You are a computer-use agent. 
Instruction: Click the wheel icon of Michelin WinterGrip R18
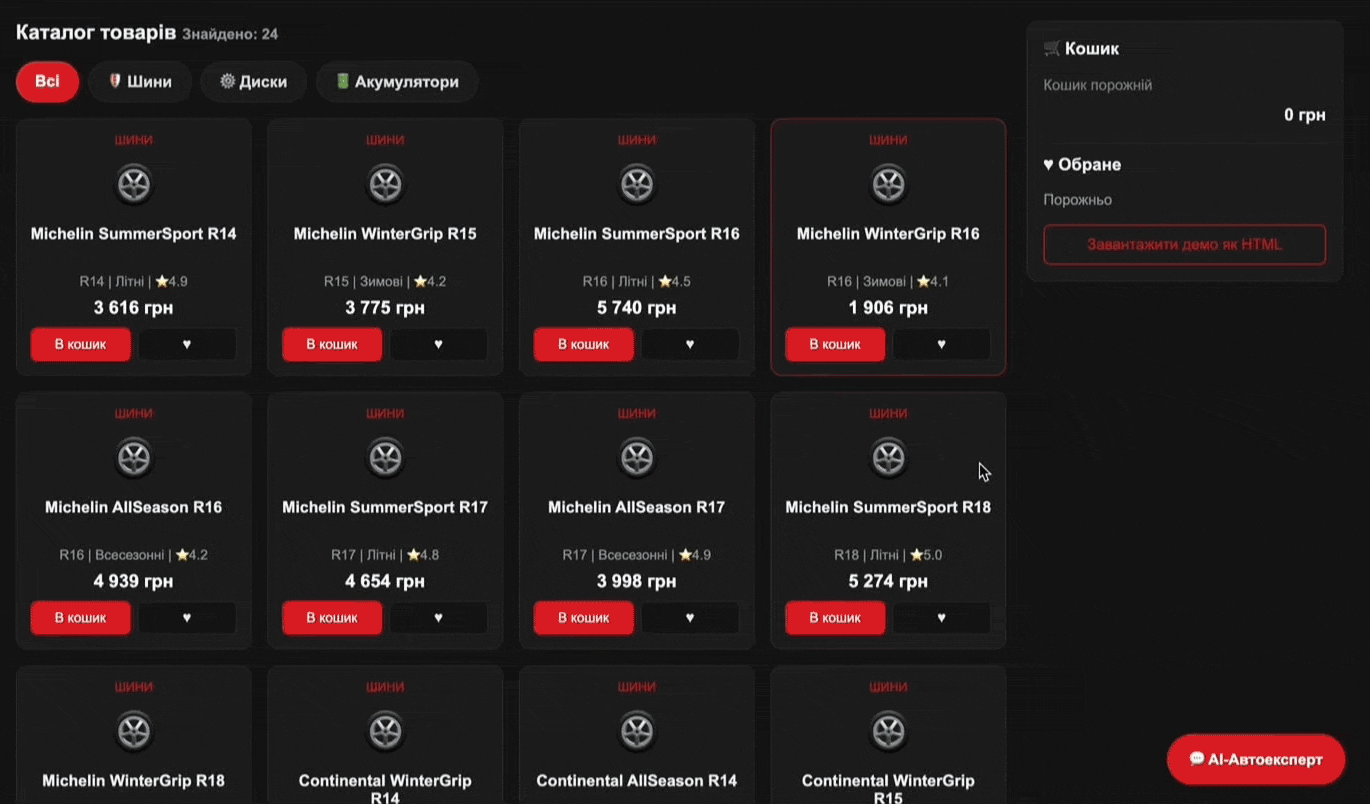click(x=134, y=732)
